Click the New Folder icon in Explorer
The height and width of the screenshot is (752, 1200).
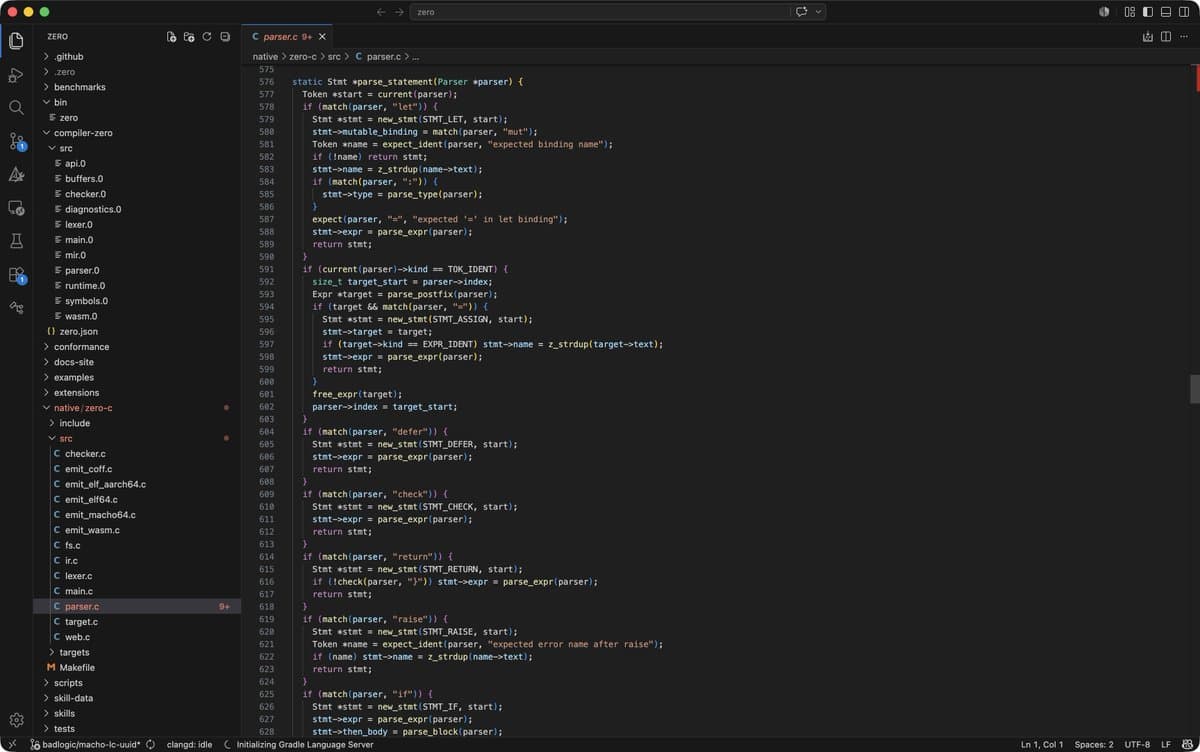(x=190, y=37)
